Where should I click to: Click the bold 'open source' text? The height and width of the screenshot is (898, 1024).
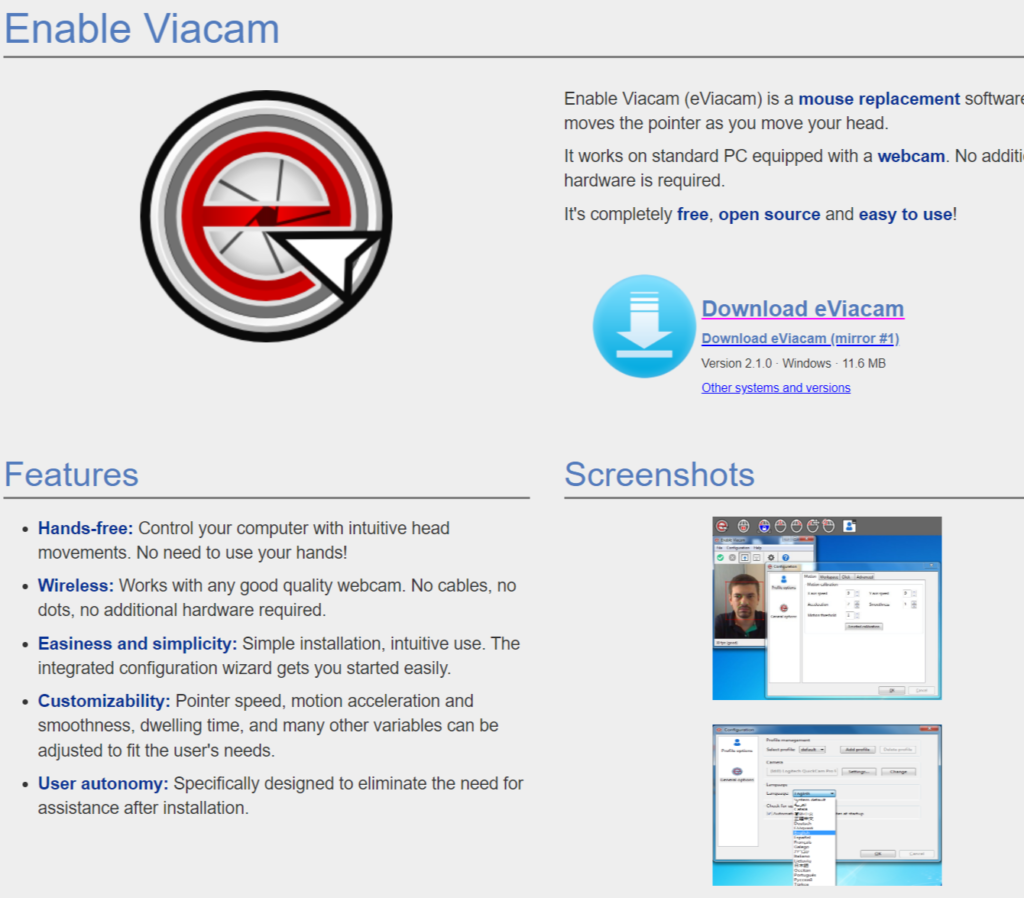tap(769, 215)
